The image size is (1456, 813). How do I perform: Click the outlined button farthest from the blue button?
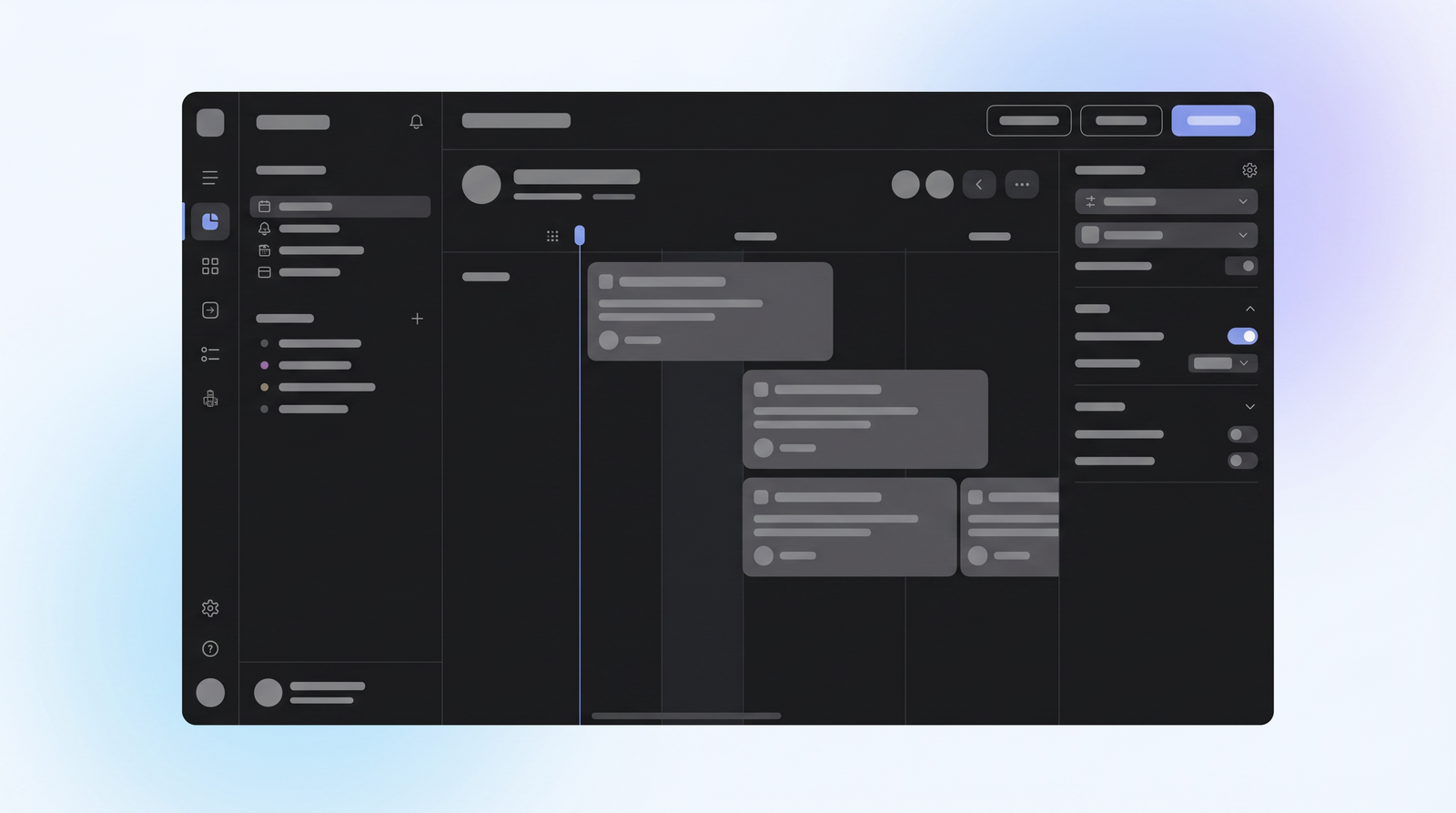[x=1029, y=120]
